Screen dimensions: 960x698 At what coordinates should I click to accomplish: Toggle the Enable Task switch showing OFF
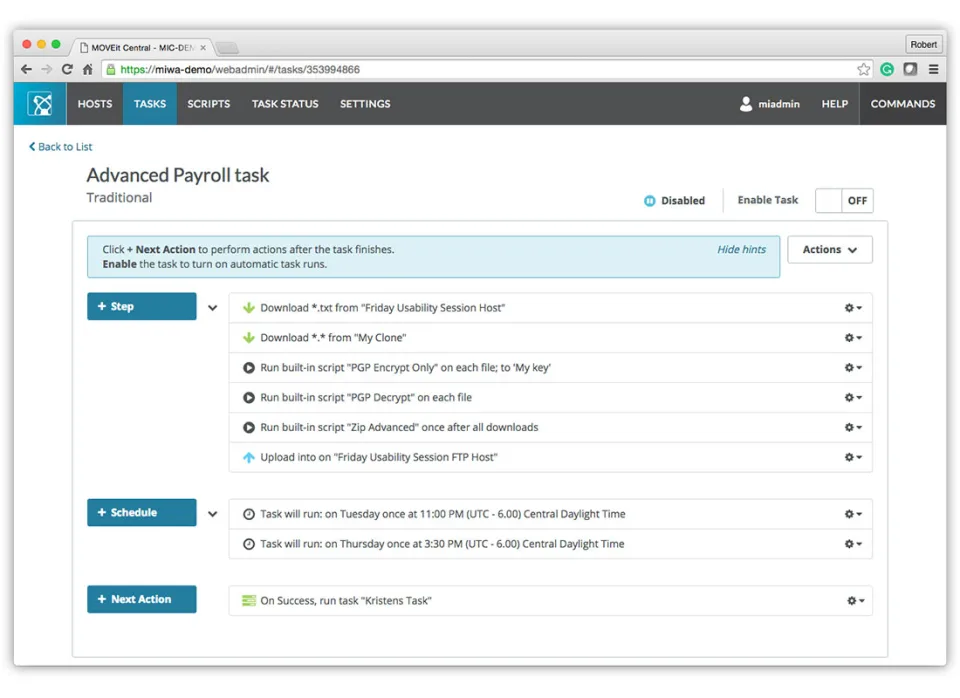(844, 200)
